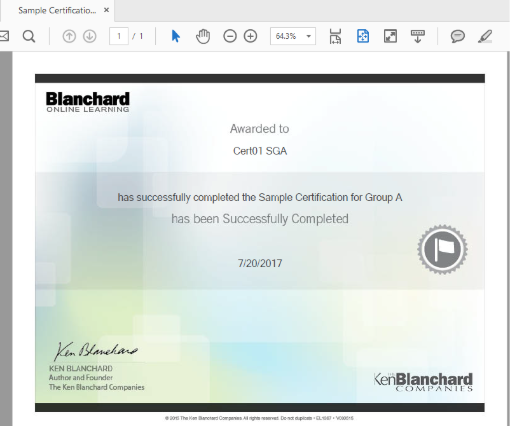Switch to Sample Certification document tab
The width and height of the screenshot is (510, 426).
57,11
